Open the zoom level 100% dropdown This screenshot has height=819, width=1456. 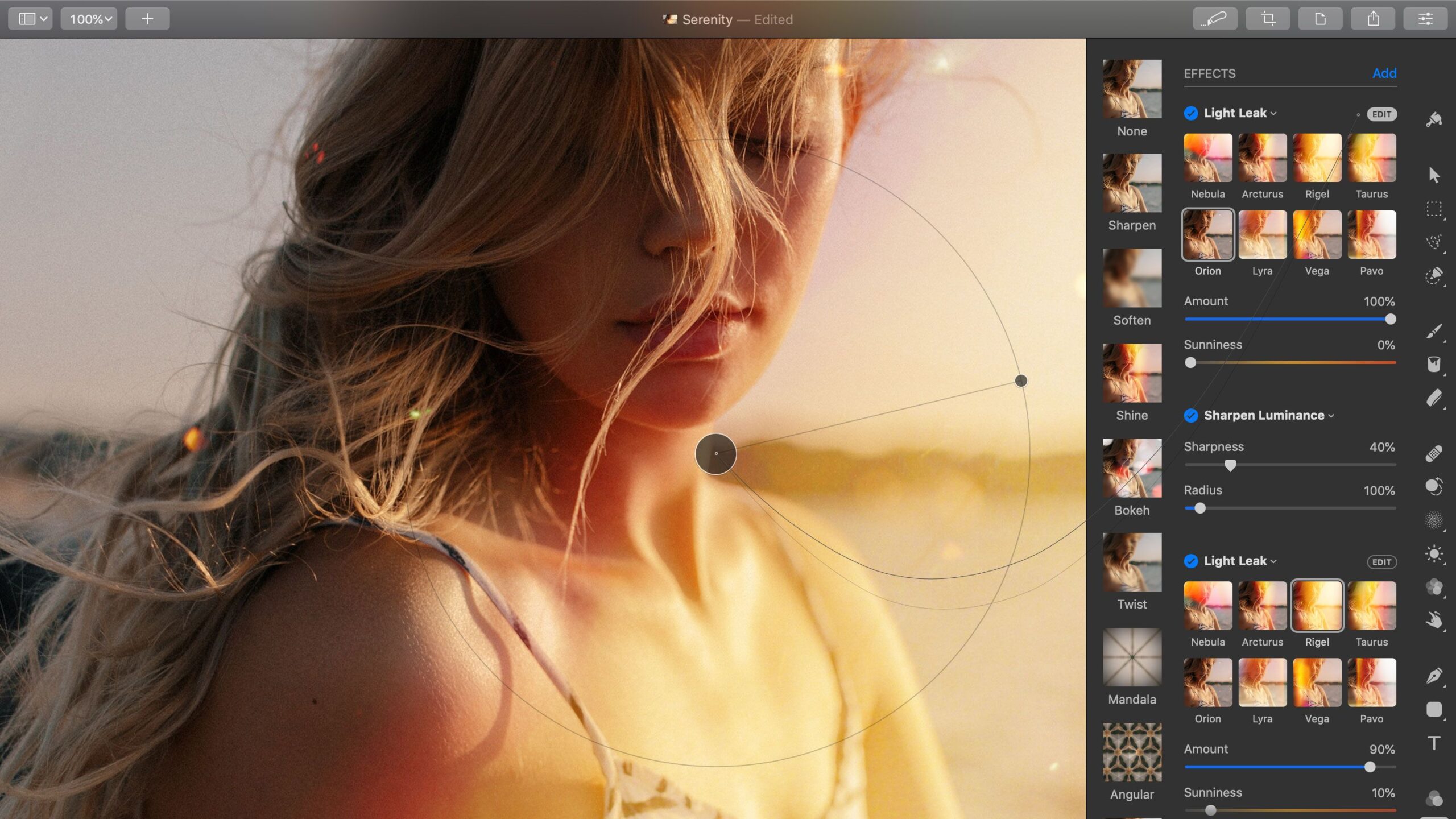pos(88,18)
